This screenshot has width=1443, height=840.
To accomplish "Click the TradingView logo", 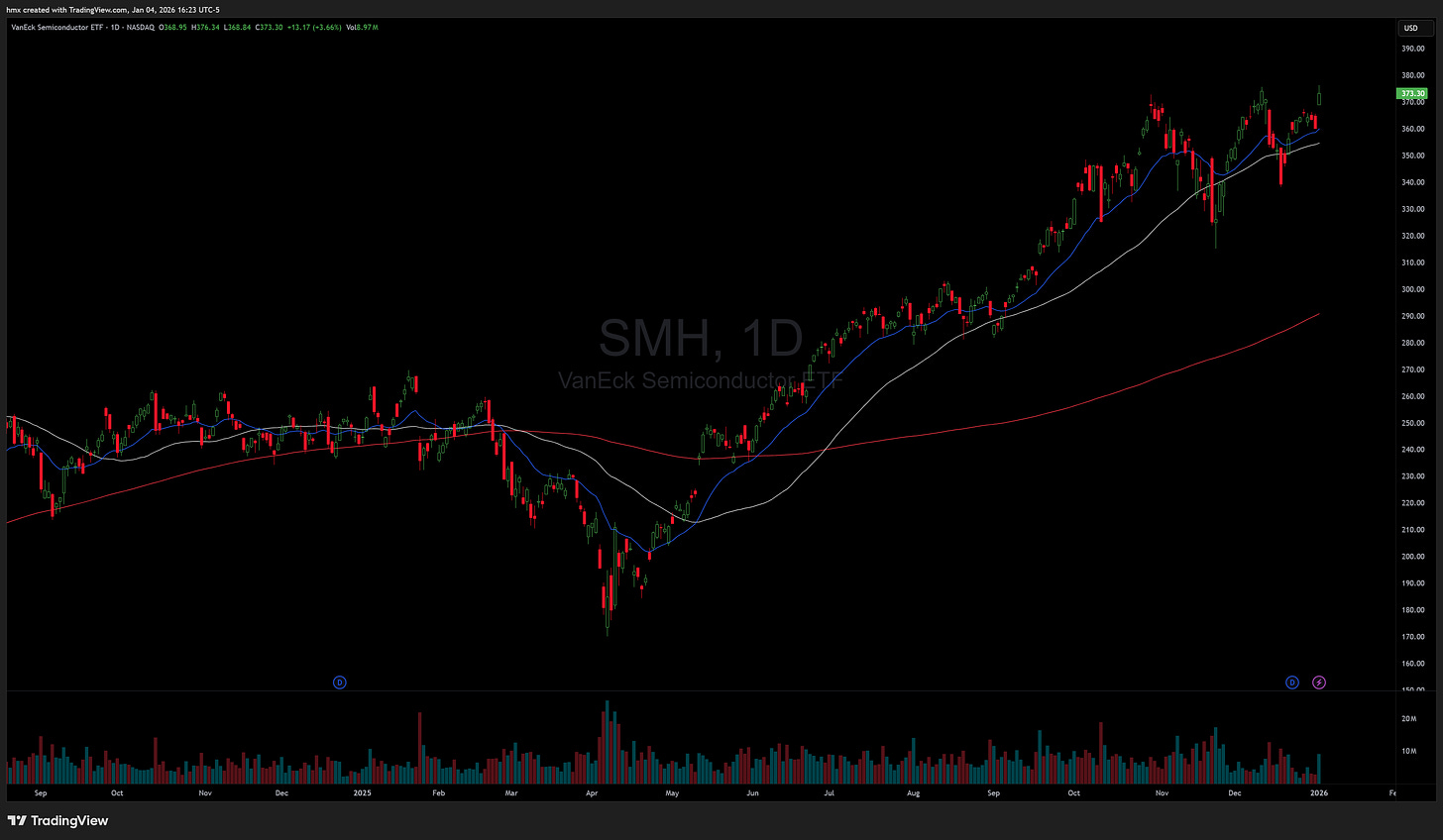I will [x=58, y=820].
